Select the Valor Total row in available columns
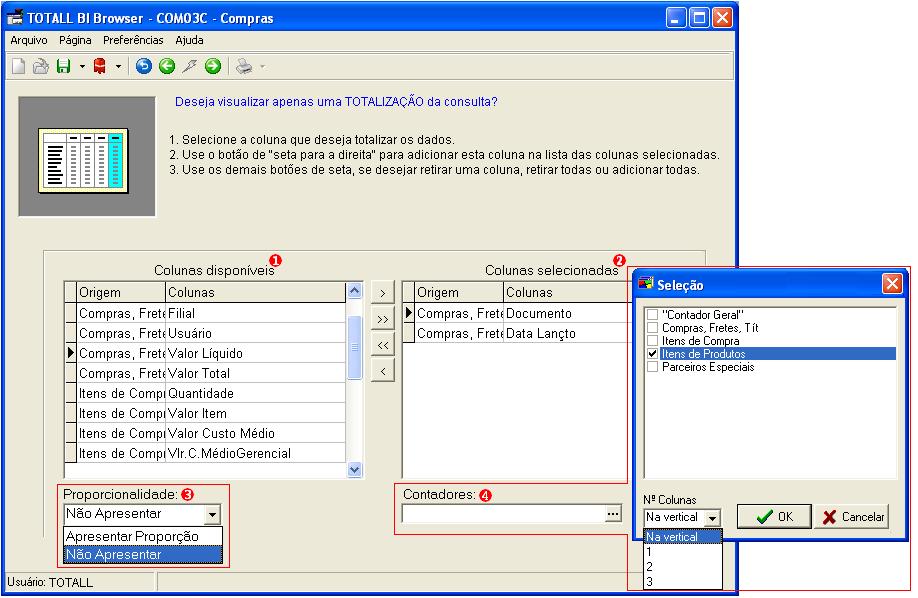The height and width of the screenshot is (598, 918). click(x=205, y=373)
